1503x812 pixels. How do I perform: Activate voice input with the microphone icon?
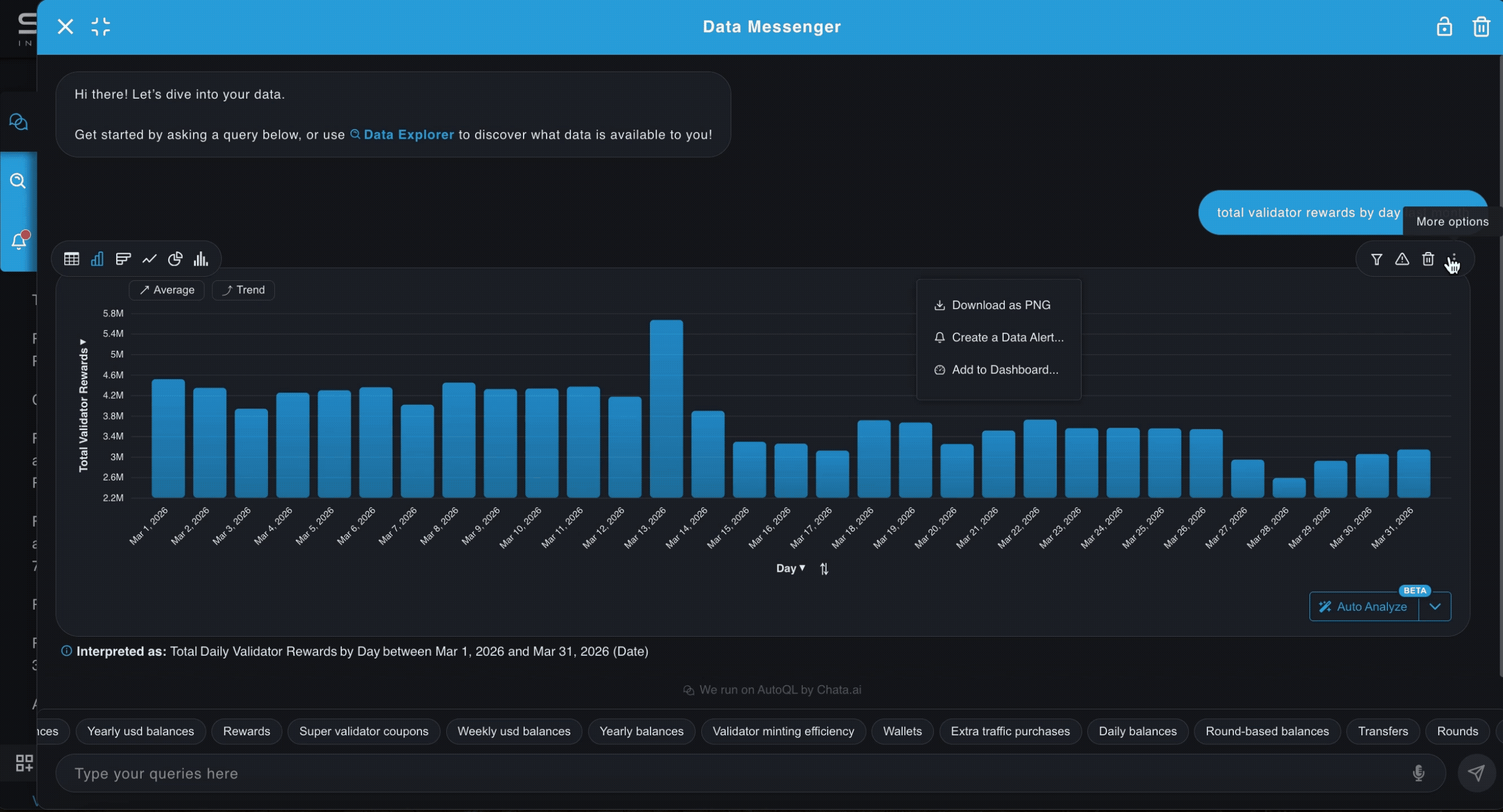pyautogui.click(x=1418, y=774)
